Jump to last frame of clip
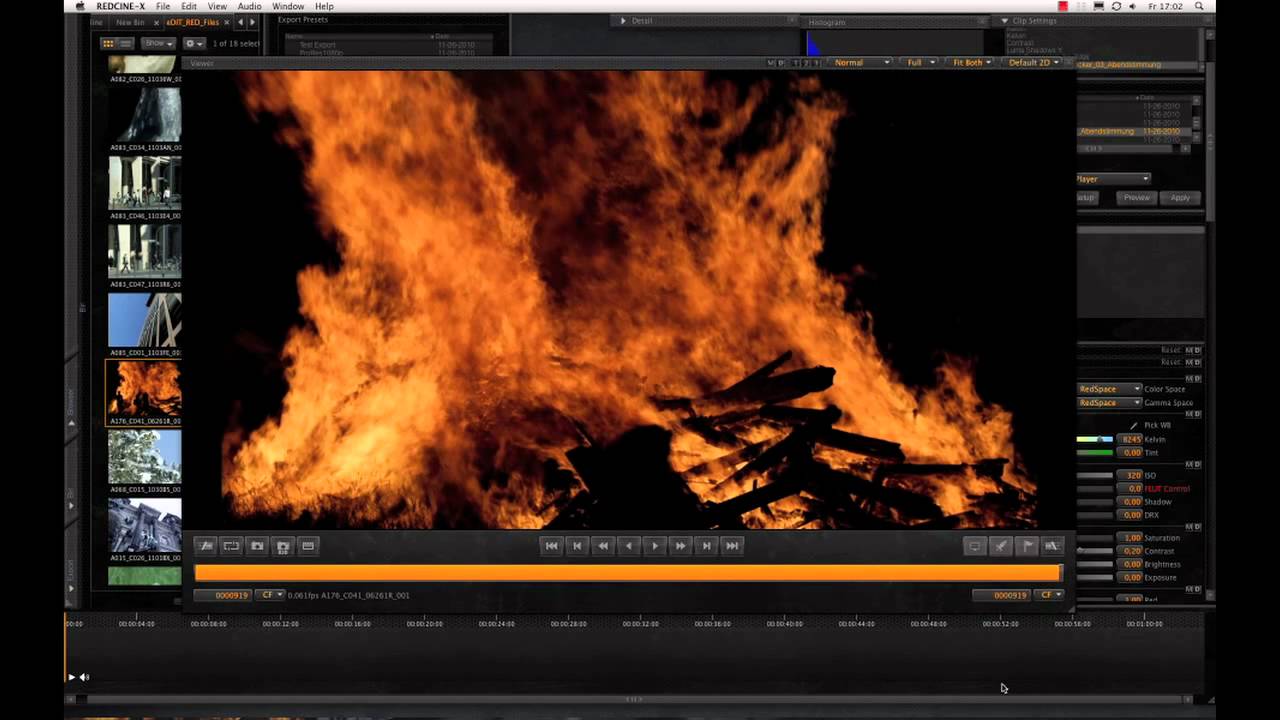1280x720 pixels. 733,546
